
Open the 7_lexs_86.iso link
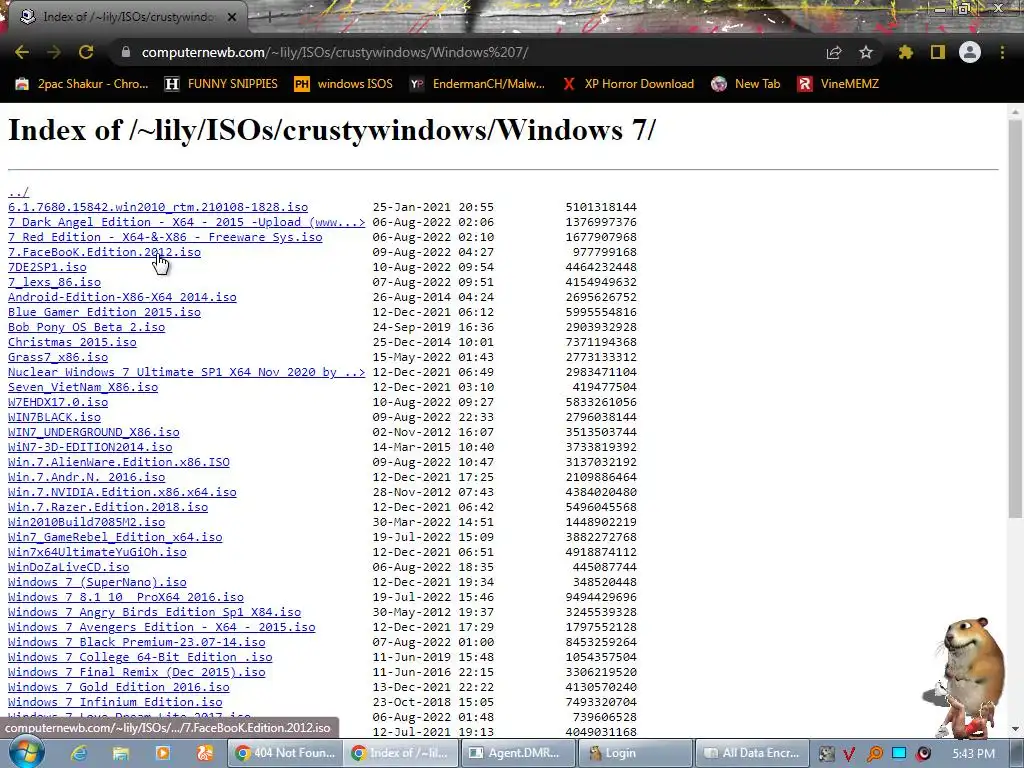coord(54,282)
